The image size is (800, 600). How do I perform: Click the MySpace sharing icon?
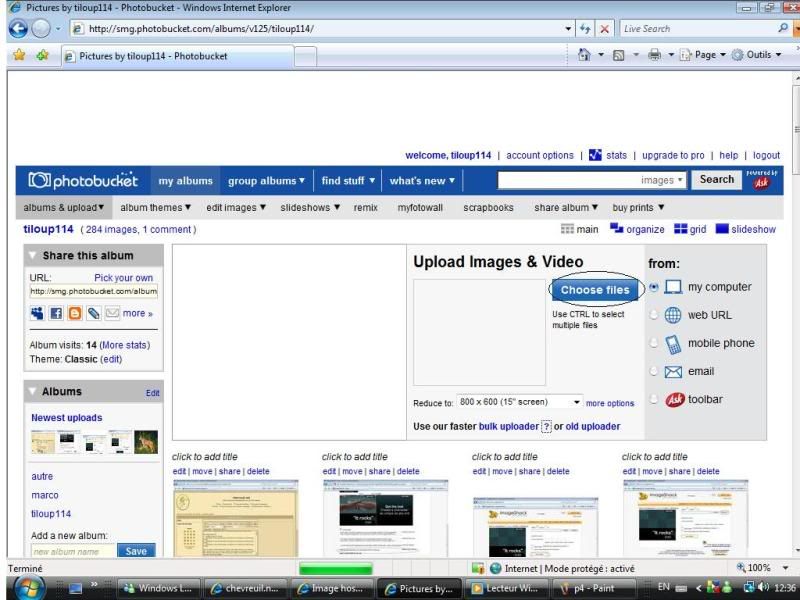tap(38, 313)
